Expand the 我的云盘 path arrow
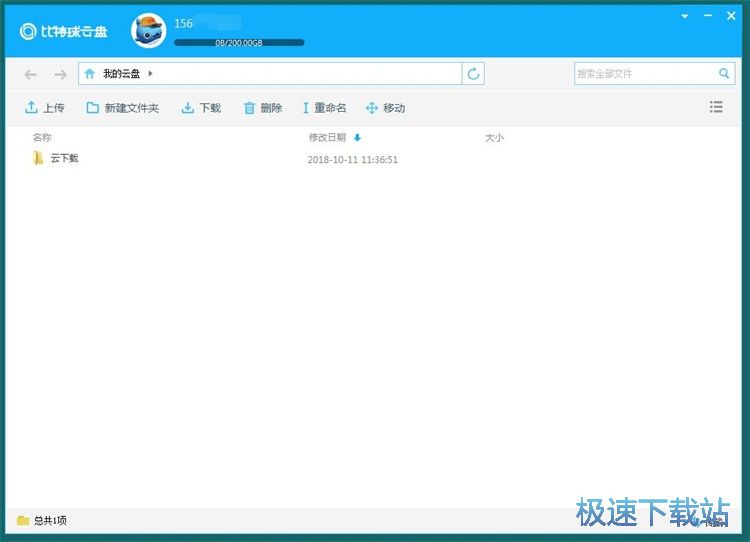Screen dimensions: 750x542 click(x=150, y=74)
